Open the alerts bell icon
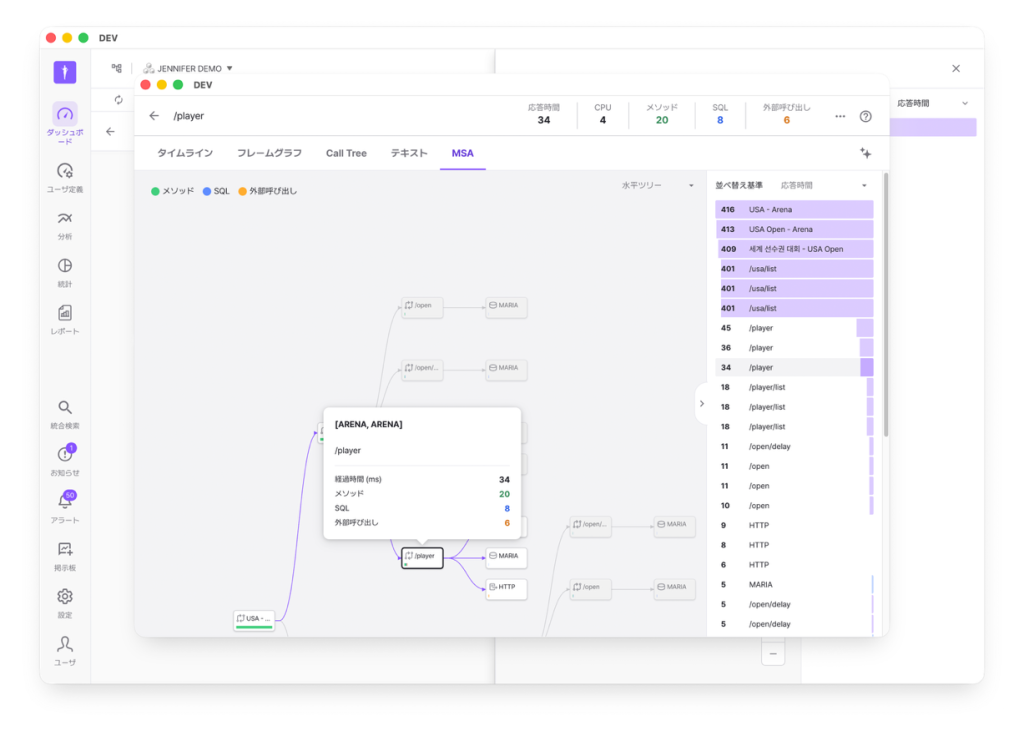Viewport: 1024px width, 736px height. tap(64, 501)
